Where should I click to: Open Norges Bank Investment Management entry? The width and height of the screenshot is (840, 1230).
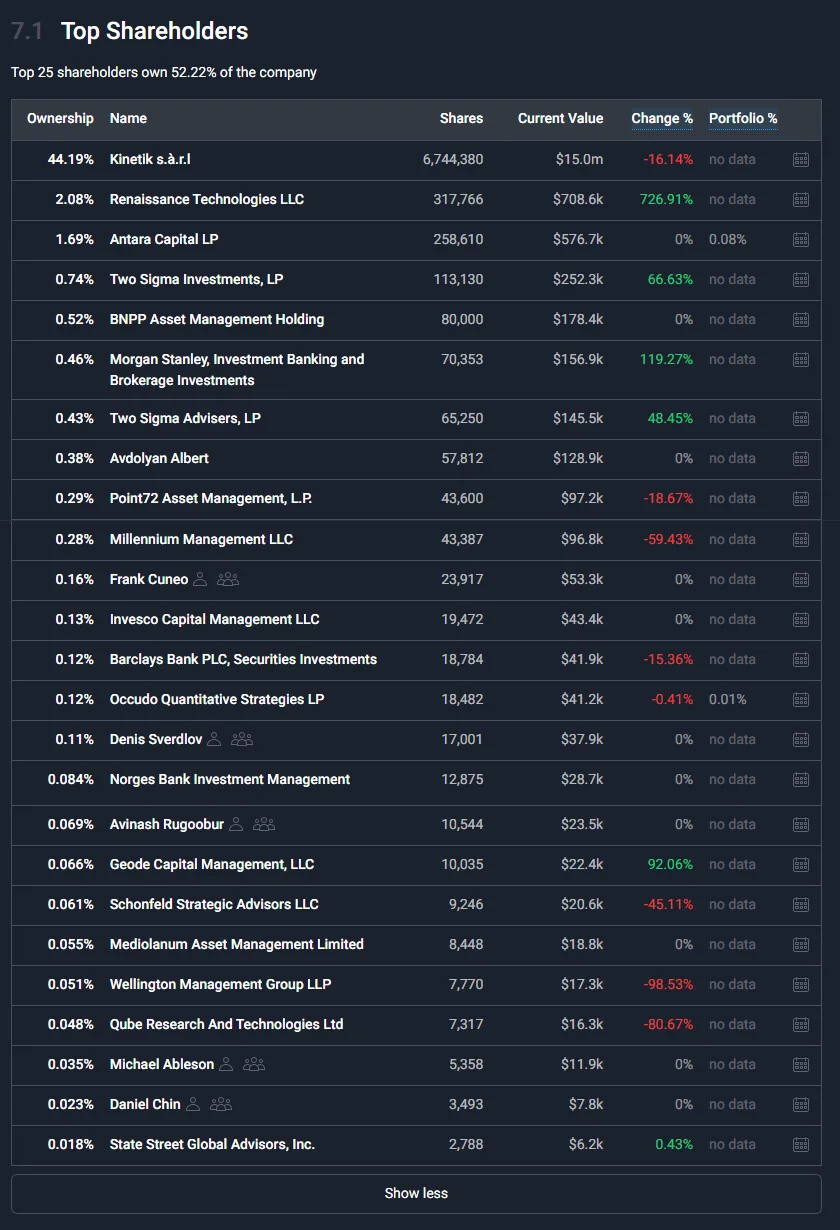[230, 779]
